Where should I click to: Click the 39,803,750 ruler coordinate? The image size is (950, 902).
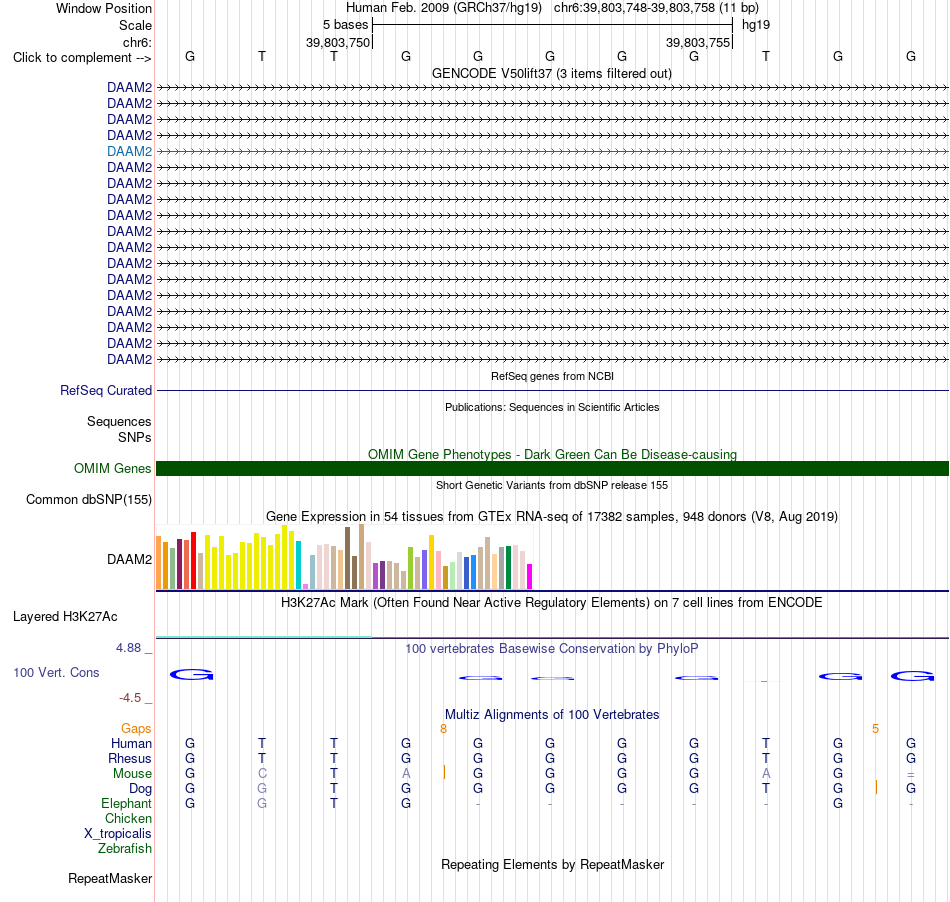[337, 42]
